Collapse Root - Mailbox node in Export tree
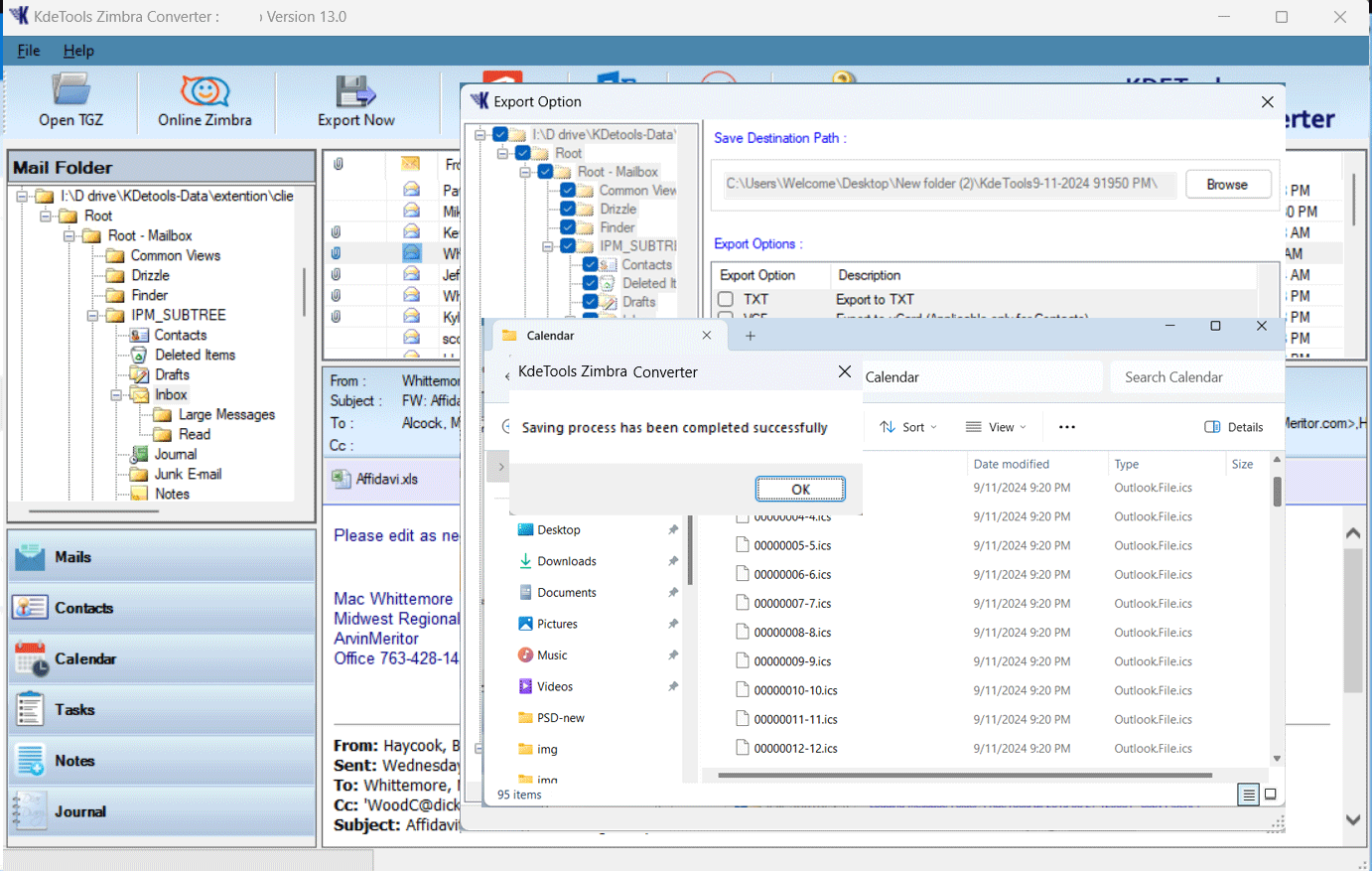 coord(525,172)
